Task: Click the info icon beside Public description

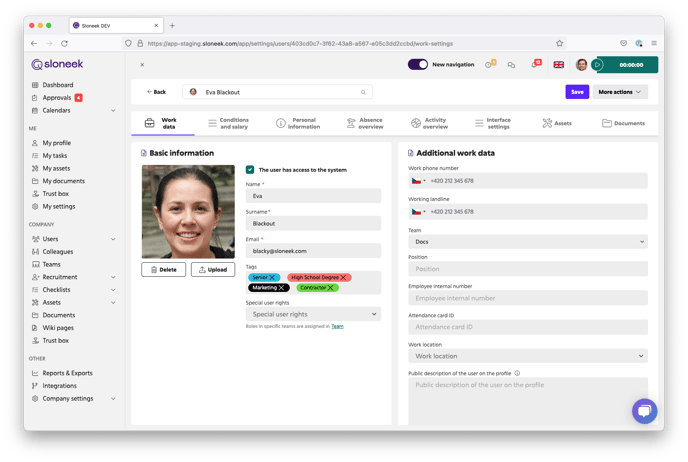Action: pyautogui.click(x=517, y=373)
